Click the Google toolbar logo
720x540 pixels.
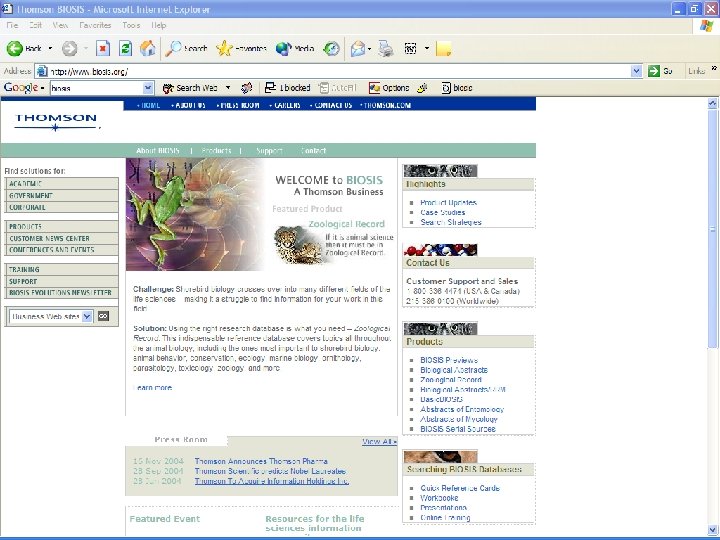coord(21,87)
